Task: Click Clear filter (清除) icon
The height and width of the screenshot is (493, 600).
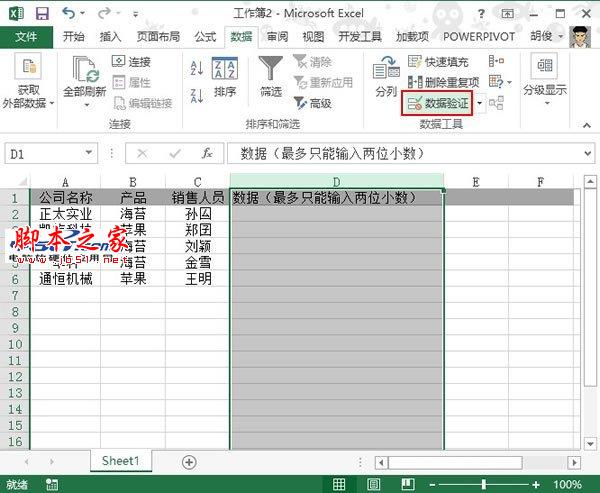Action: coord(300,61)
